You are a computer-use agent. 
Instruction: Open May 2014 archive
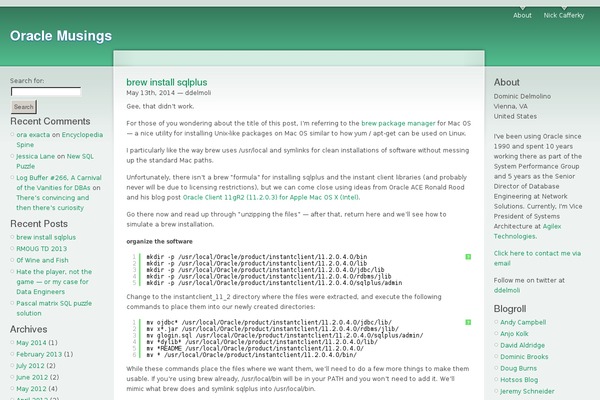tap(31, 343)
